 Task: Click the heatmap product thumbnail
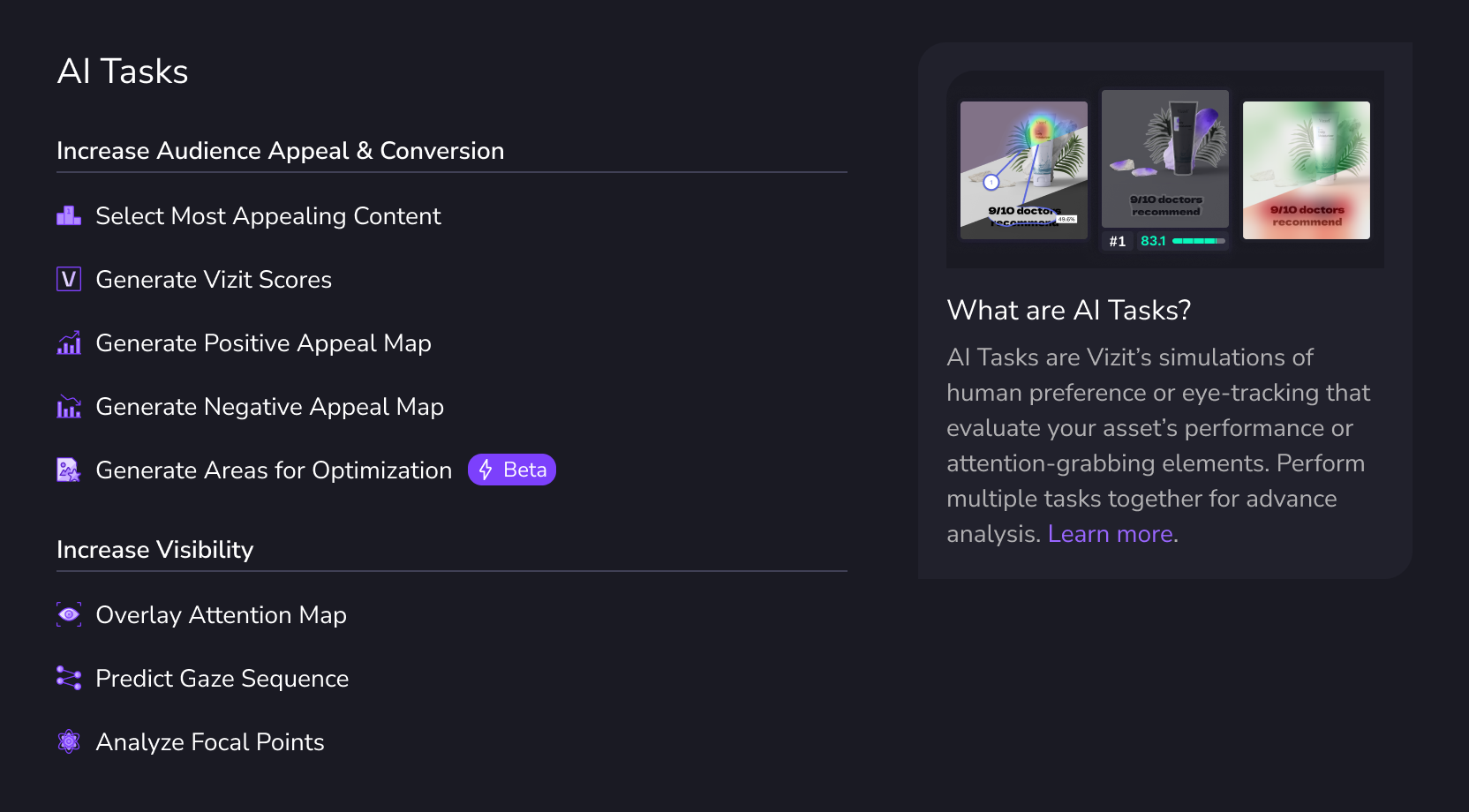[1024, 169]
